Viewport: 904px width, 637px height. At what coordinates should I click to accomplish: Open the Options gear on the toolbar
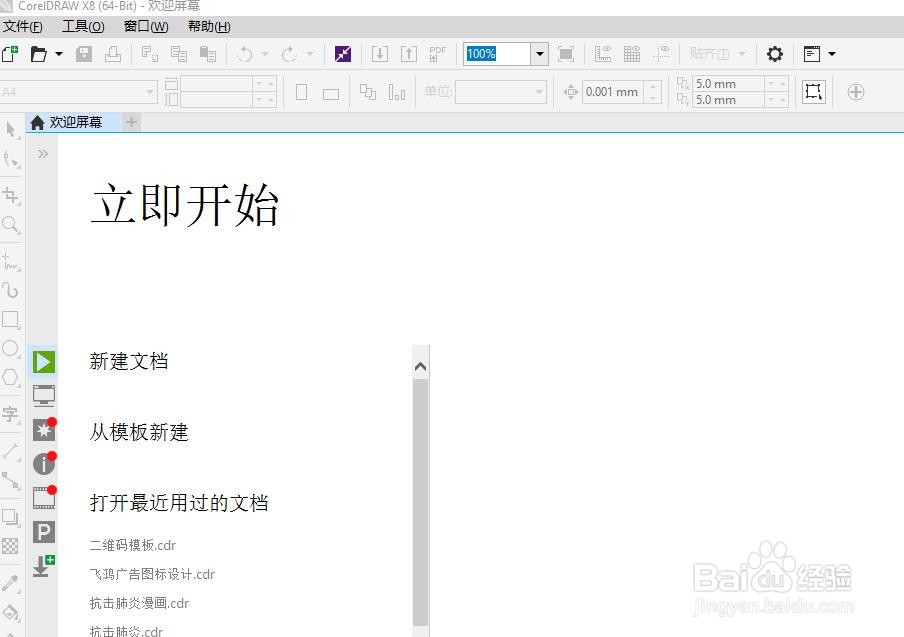(x=774, y=54)
